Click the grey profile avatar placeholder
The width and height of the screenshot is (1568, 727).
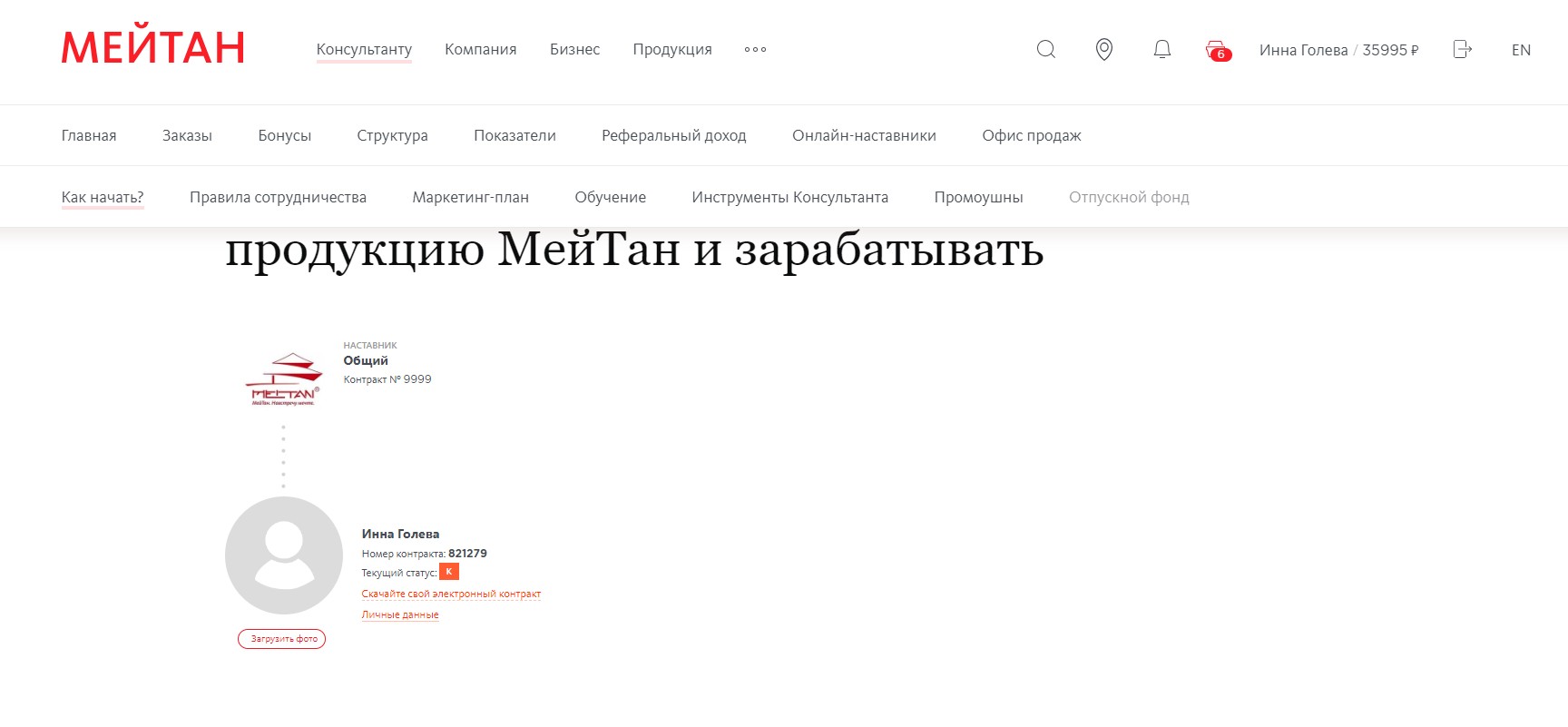click(284, 555)
